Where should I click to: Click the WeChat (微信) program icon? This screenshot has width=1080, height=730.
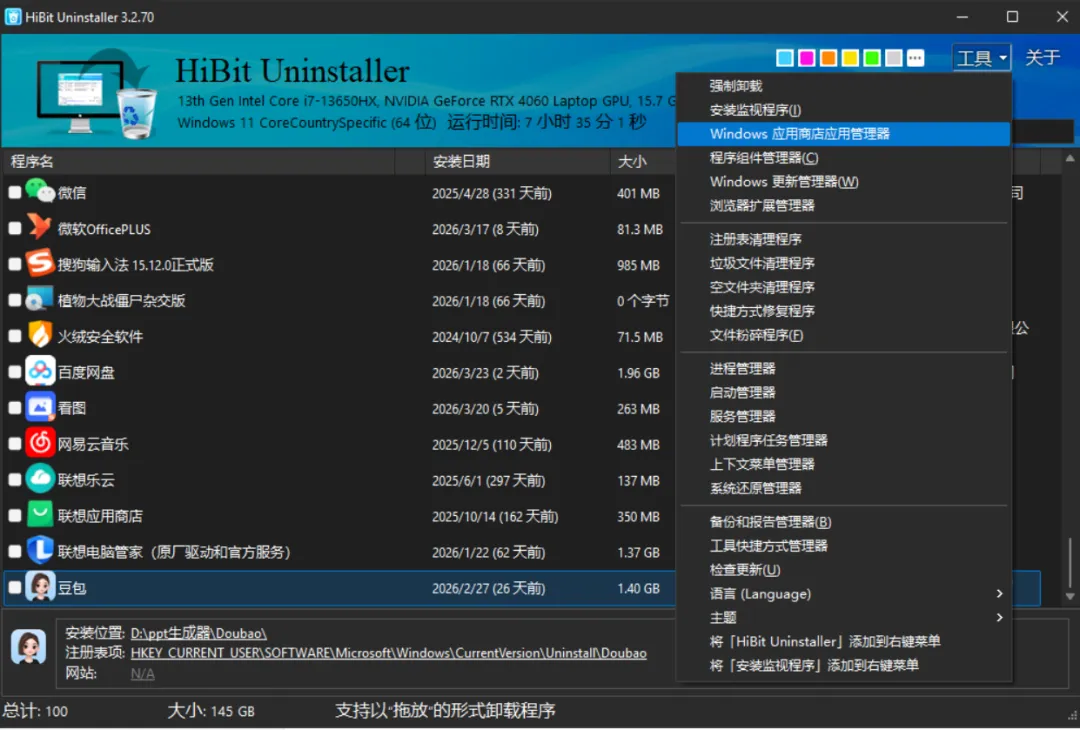pyautogui.click(x=40, y=191)
